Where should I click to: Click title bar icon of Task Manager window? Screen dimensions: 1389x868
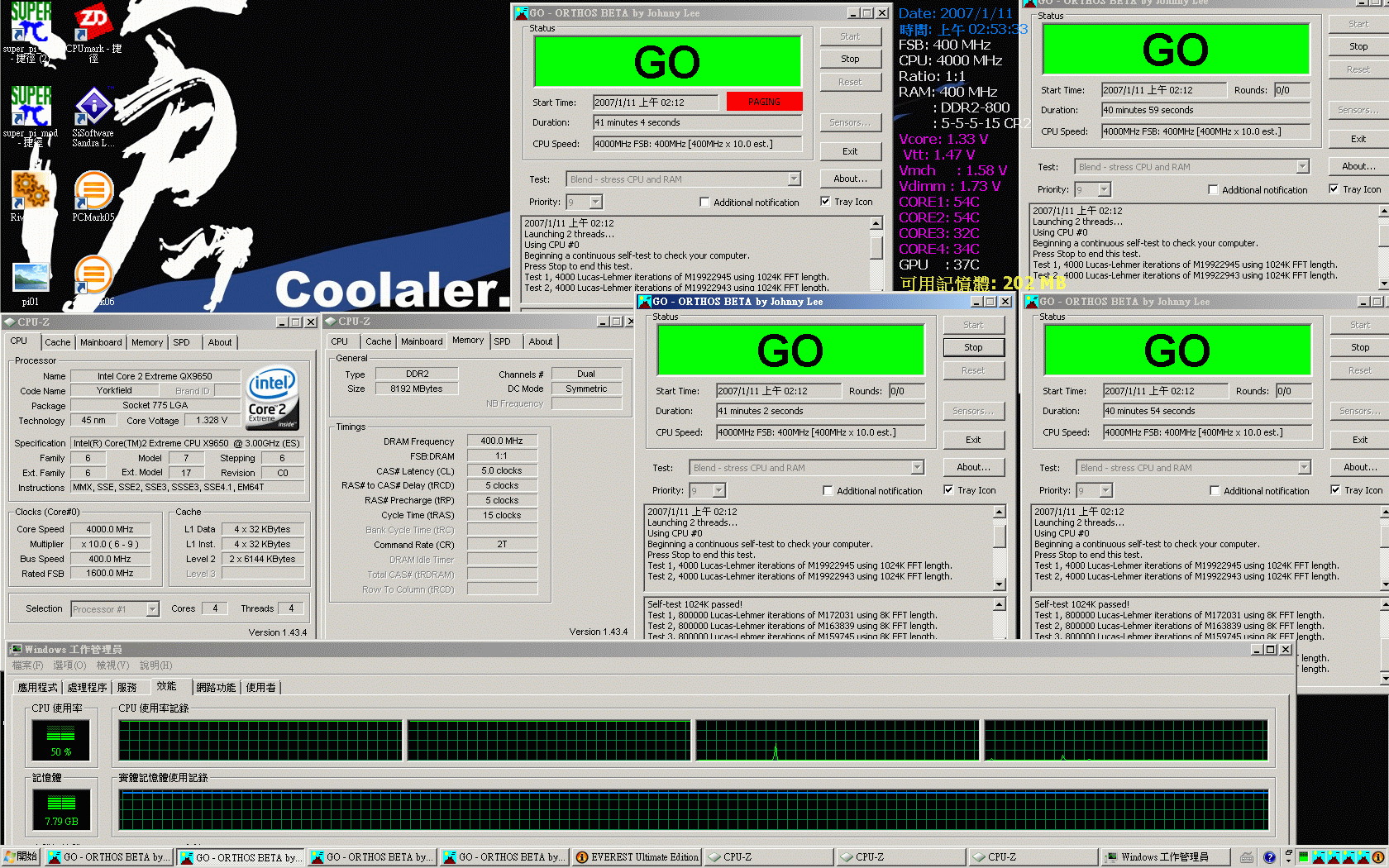pos(15,650)
